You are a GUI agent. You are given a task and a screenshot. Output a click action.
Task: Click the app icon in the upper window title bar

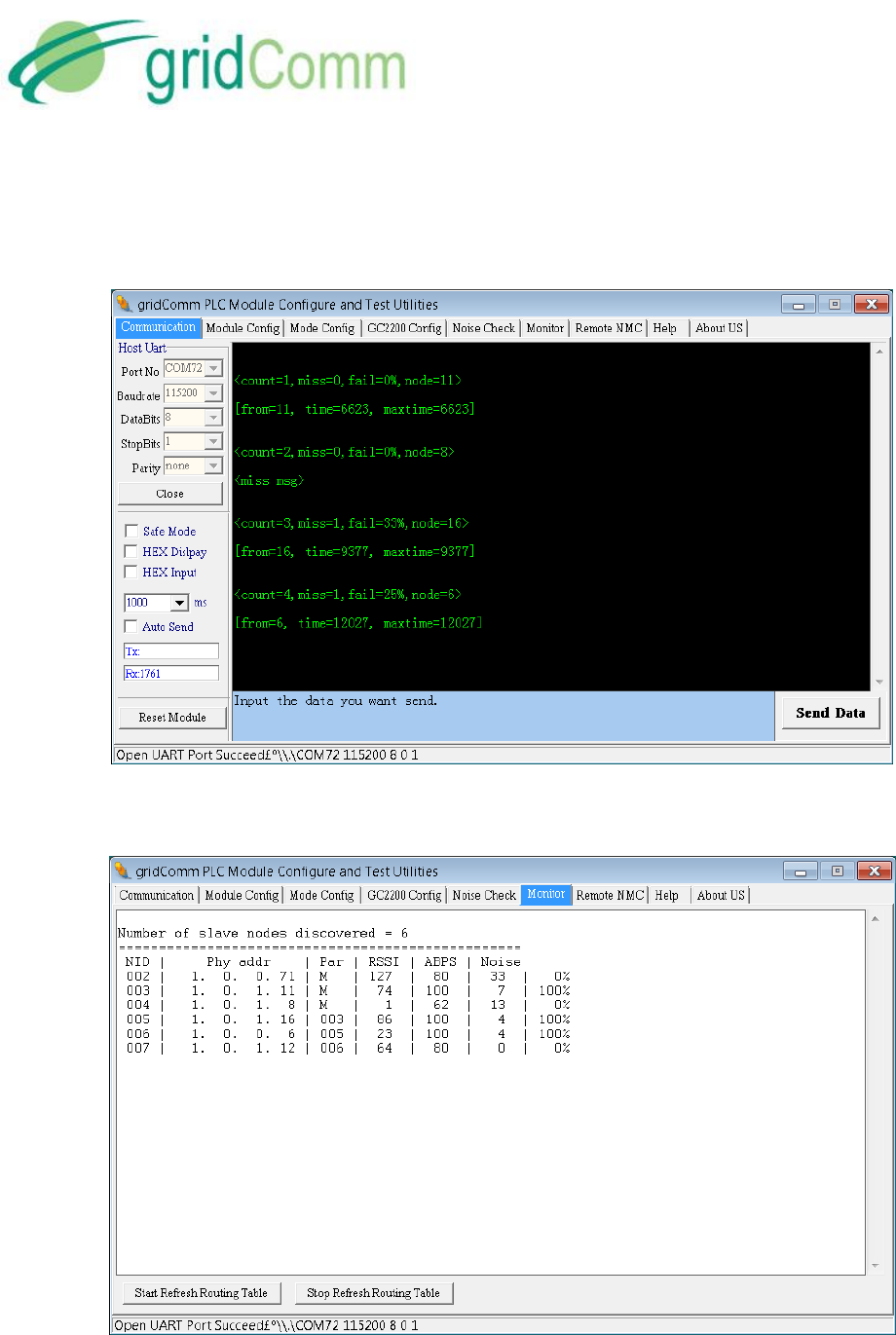point(123,305)
